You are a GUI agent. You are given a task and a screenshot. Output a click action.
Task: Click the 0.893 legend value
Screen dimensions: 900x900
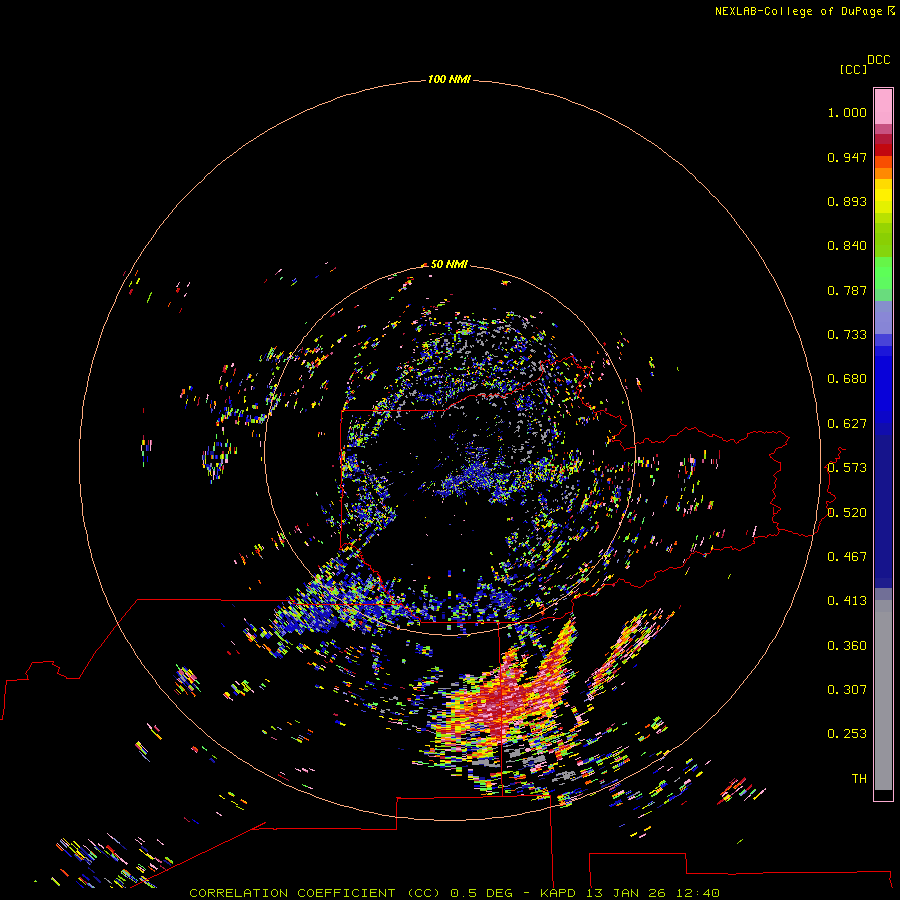(x=847, y=201)
